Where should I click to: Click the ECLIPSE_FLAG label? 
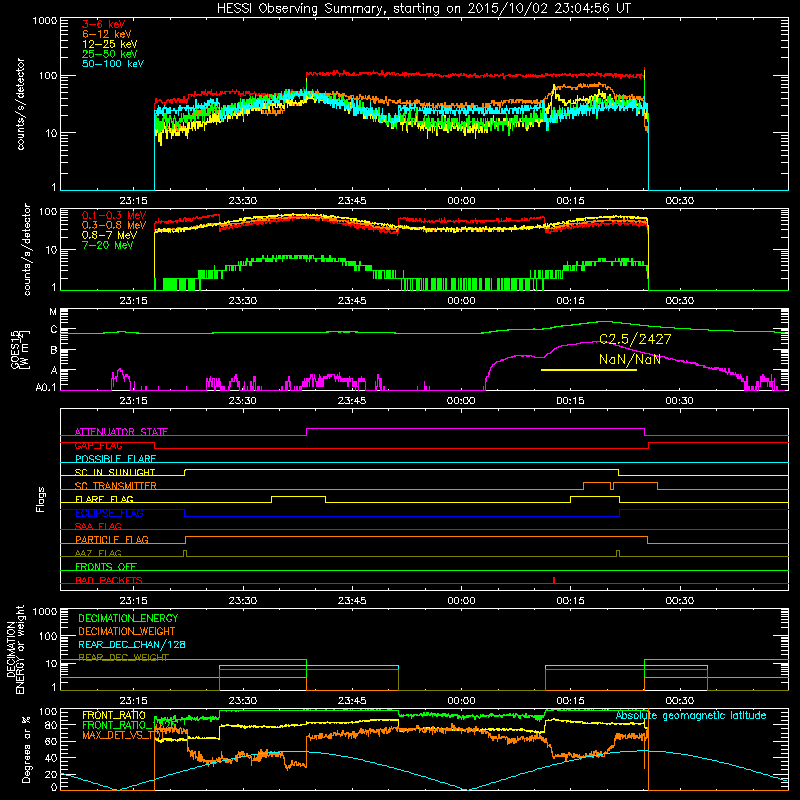pyautogui.click(x=109, y=513)
